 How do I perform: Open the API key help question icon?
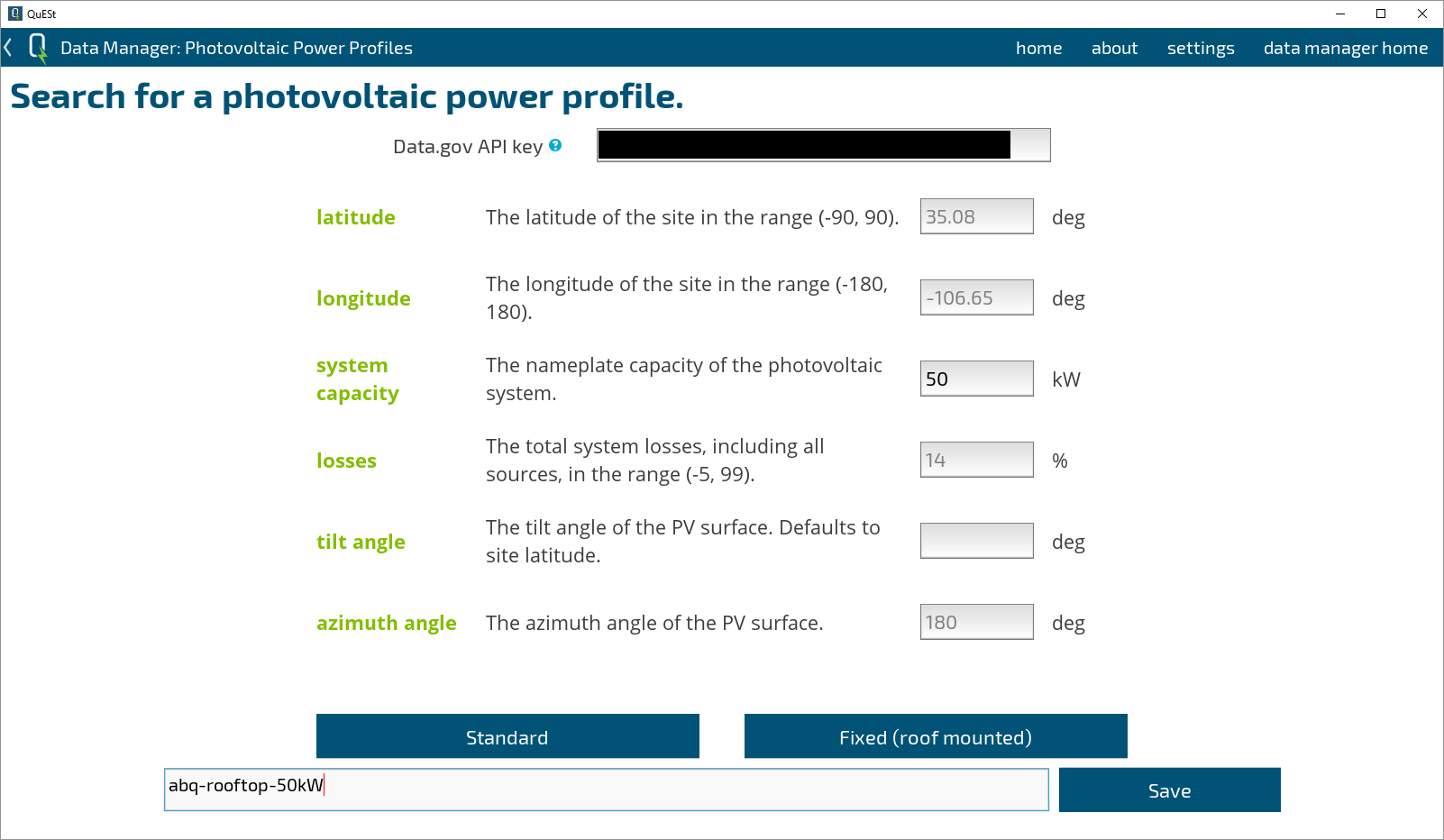[x=555, y=145]
